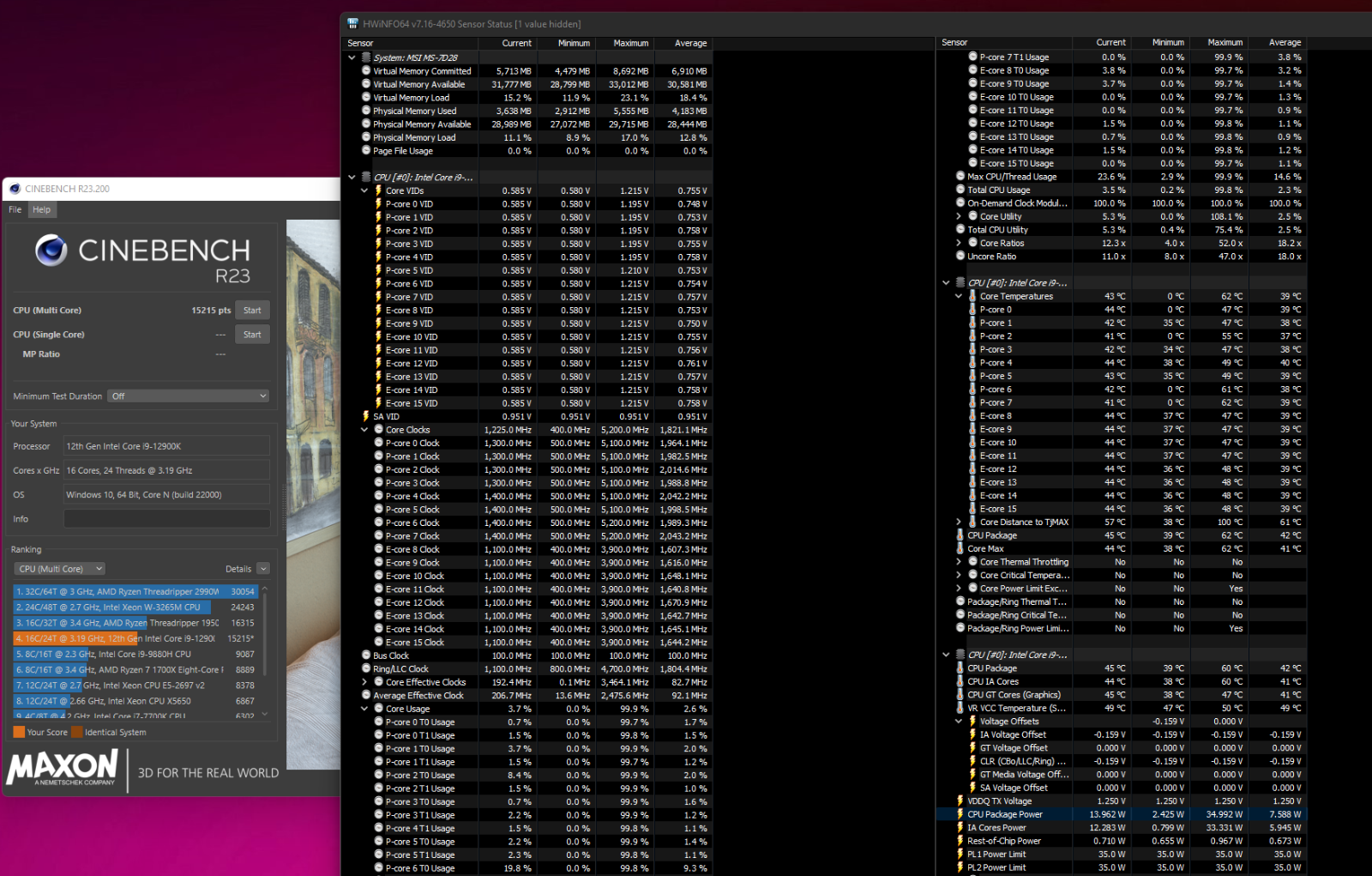Image resolution: width=1372 pixels, height=876 pixels.
Task: Click the Processor field showing i9-12900K
Action: coord(167,446)
